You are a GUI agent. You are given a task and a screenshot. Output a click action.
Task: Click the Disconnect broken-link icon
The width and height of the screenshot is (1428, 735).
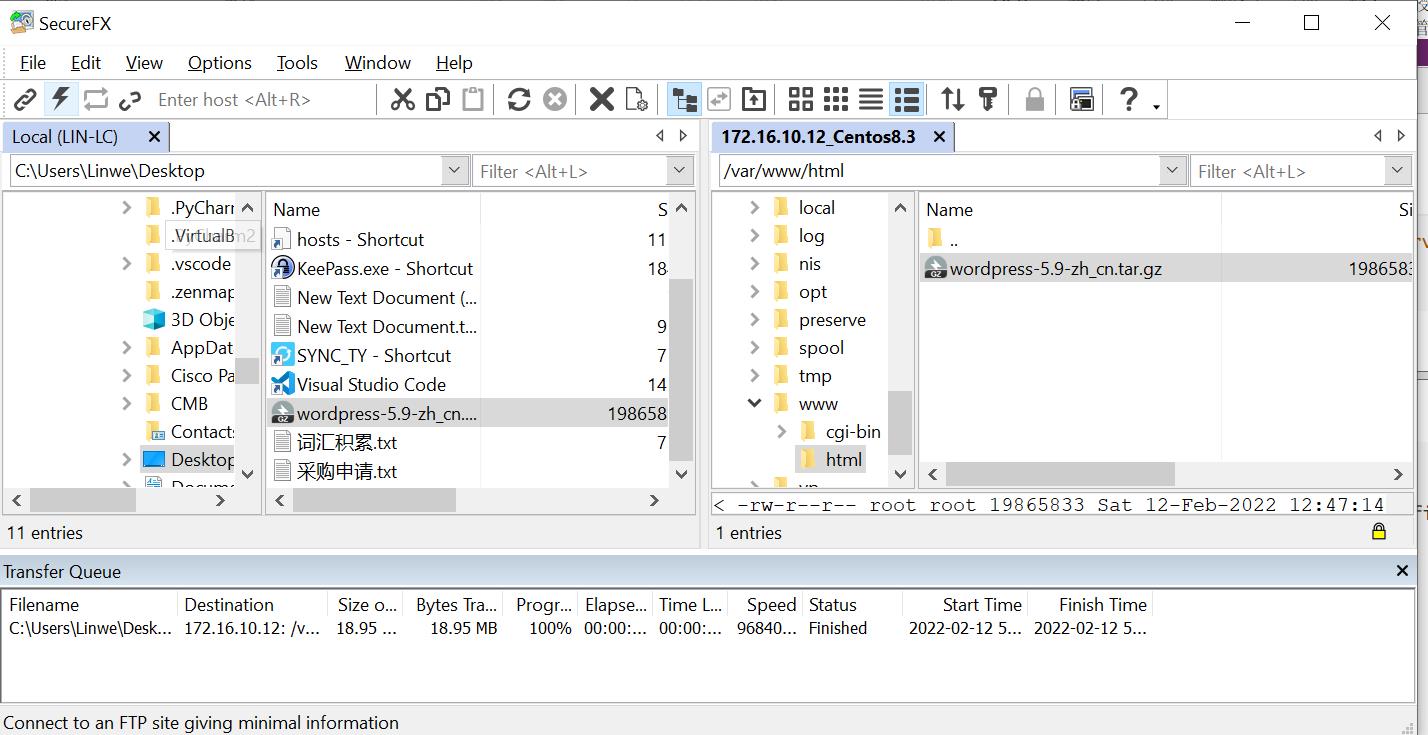click(130, 99)
